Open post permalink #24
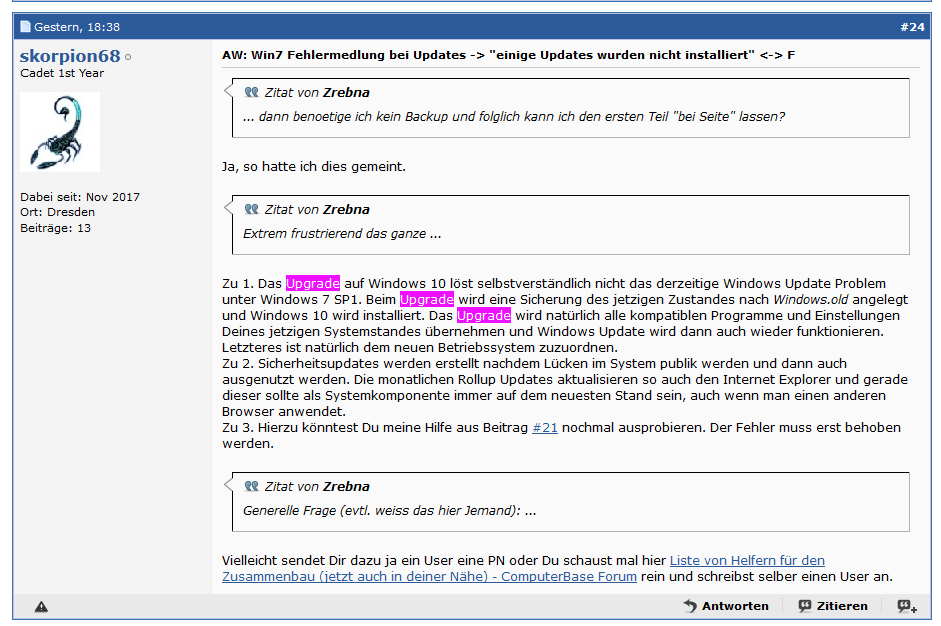This screenshot has width=941, height=626. pyautogui.click(x=912, y=27)
